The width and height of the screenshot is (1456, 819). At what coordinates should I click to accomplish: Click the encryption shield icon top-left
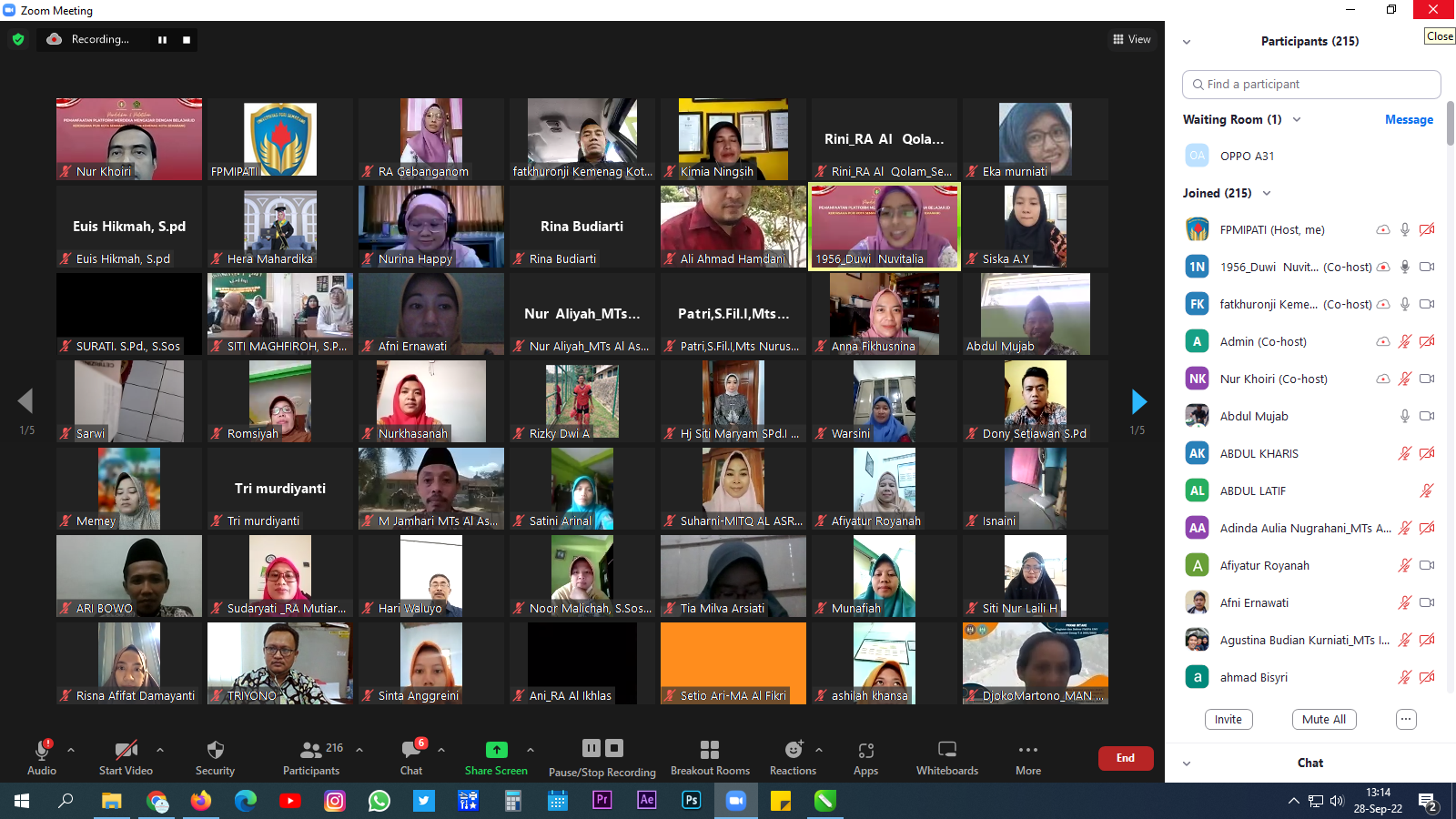pos(18,39)
